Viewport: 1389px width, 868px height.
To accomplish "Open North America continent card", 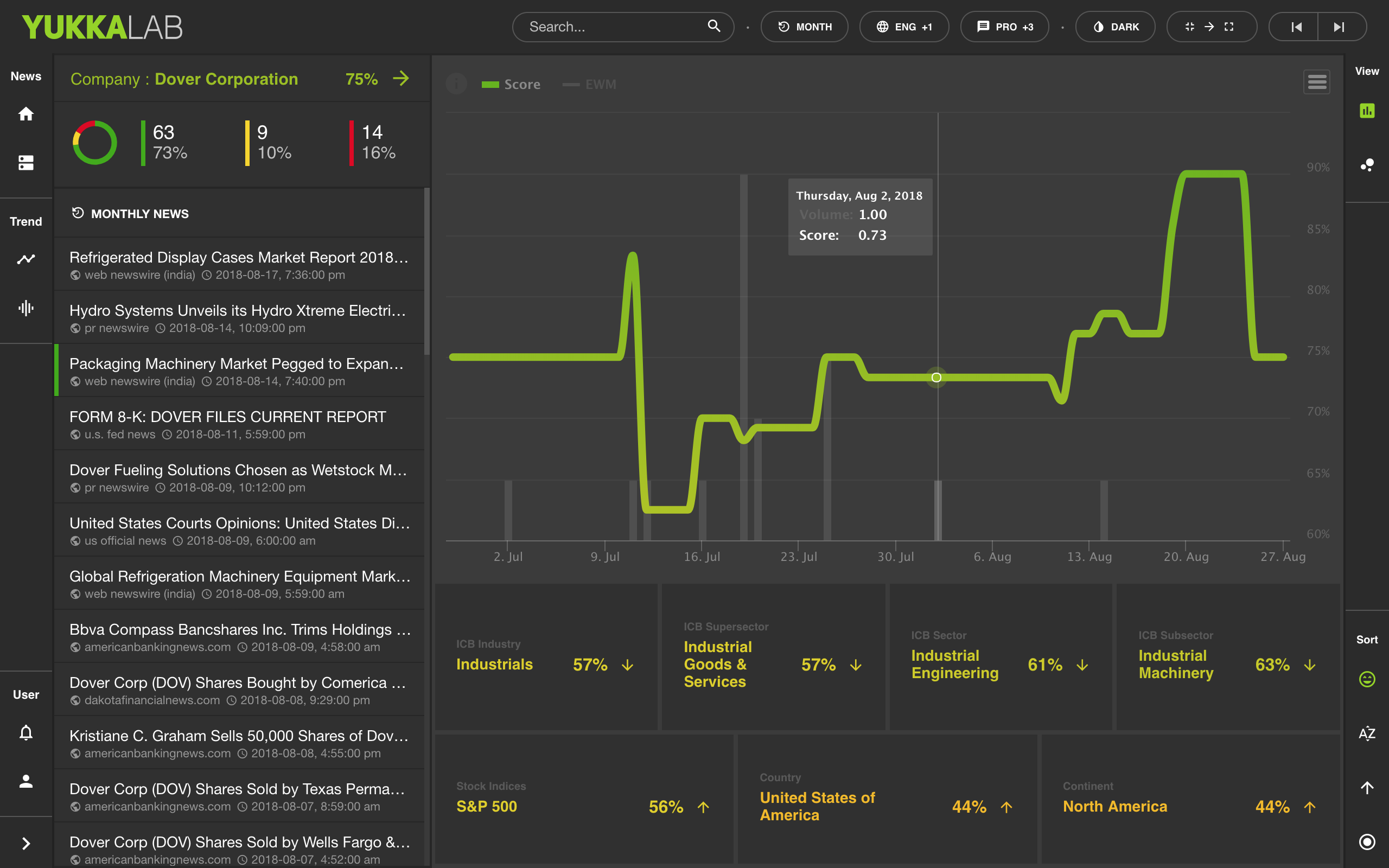I will click(x=1191, y=799).
